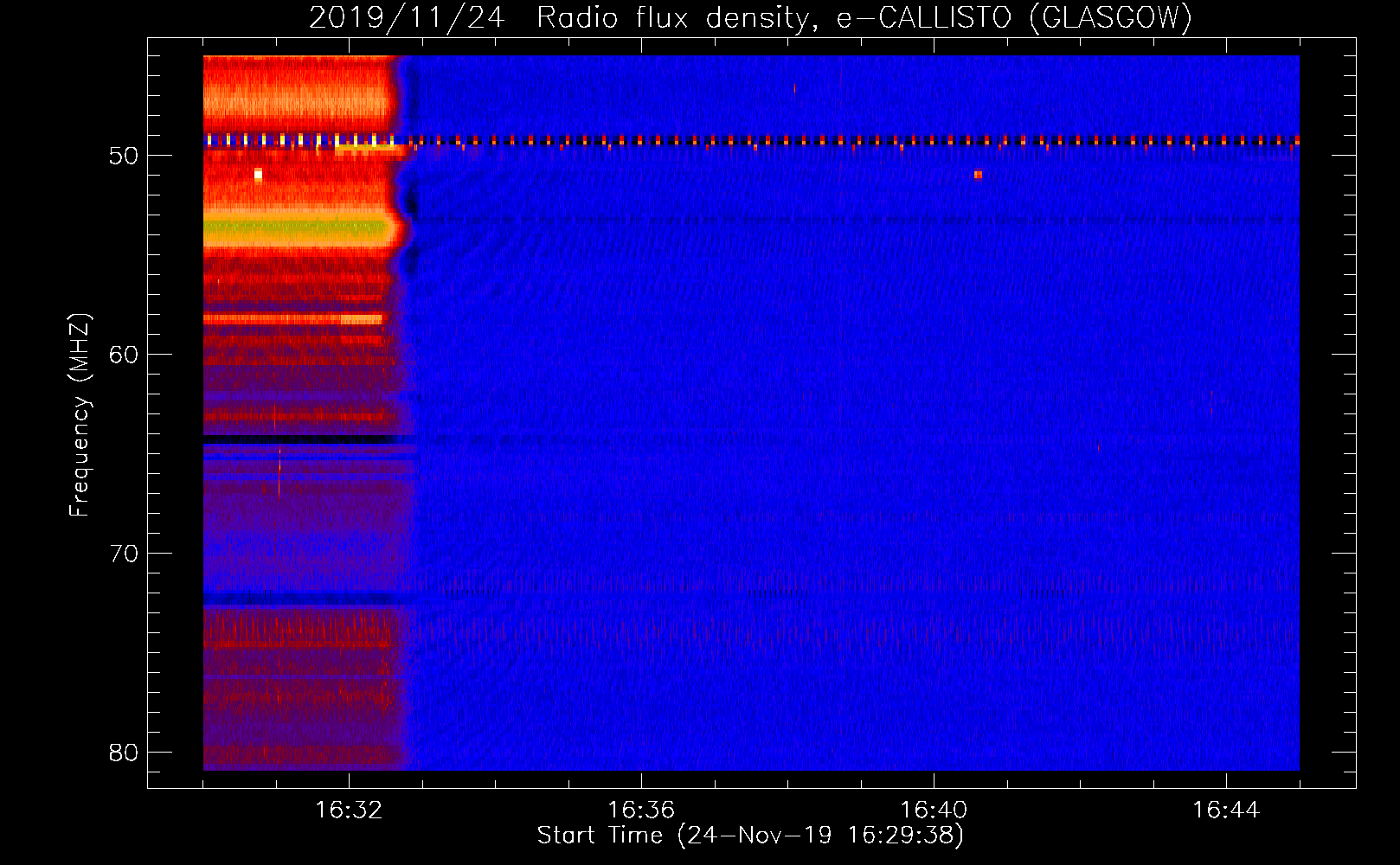This screenshot has width=1400, height=865.
Task: Select the 60 frequency tick label
Action: tap(125, 355)
